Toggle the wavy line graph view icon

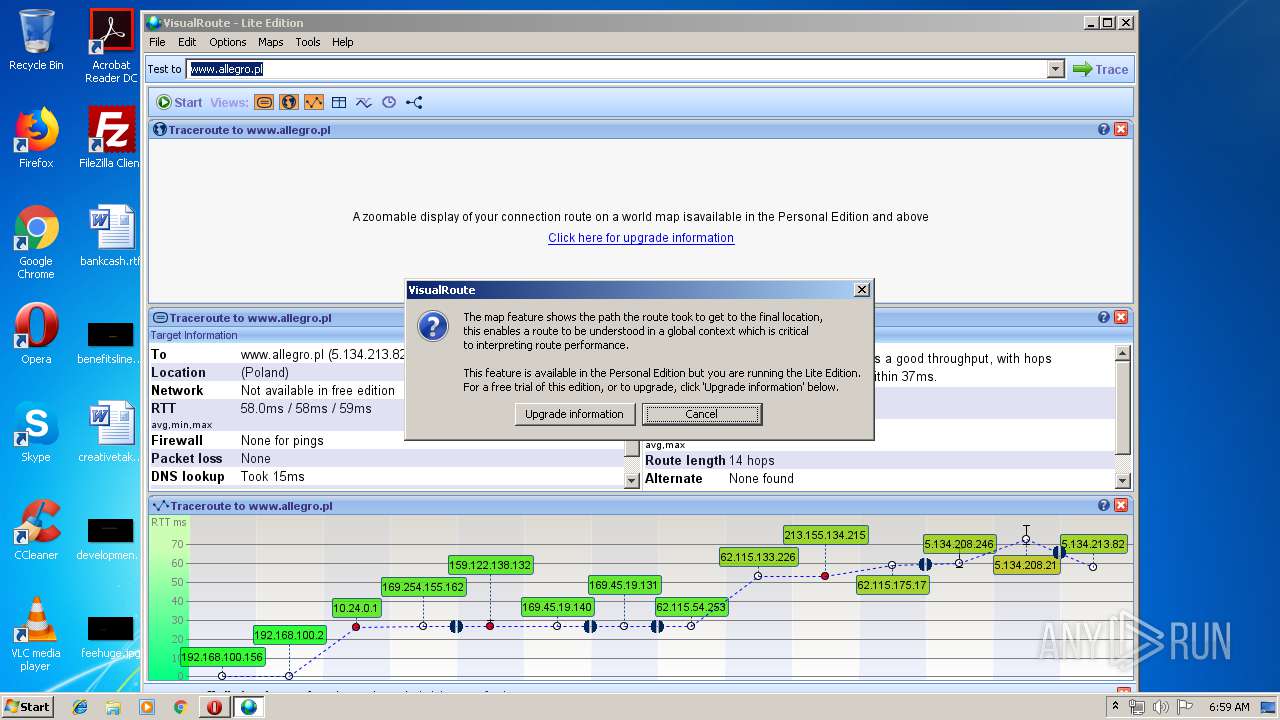364,102
